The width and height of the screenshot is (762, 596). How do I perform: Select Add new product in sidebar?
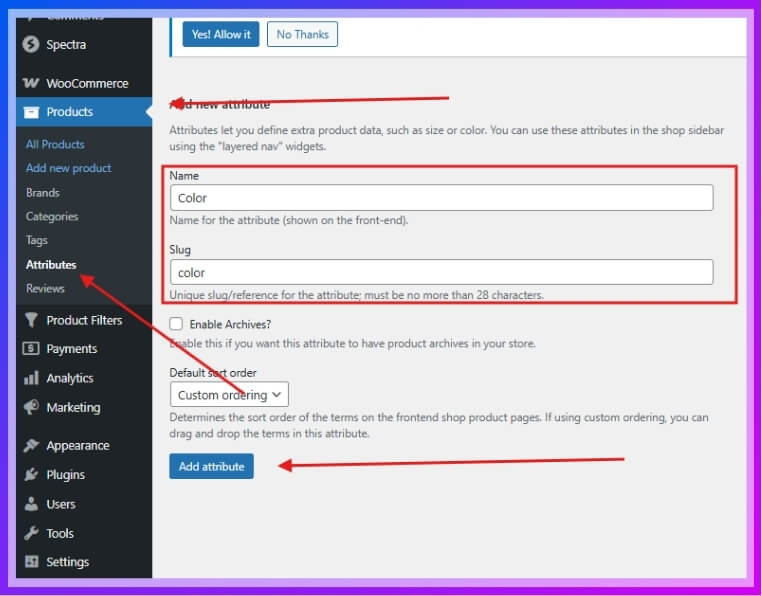(68, 168)
